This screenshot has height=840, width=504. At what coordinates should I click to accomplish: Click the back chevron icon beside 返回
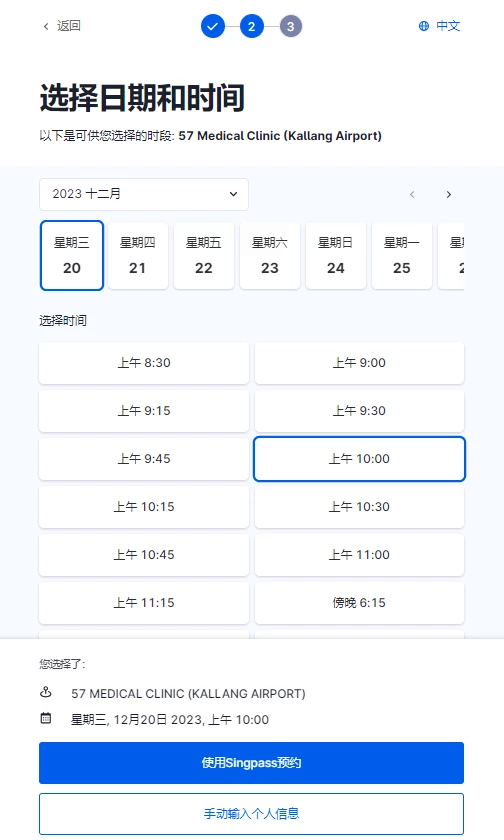click(46, 26)
